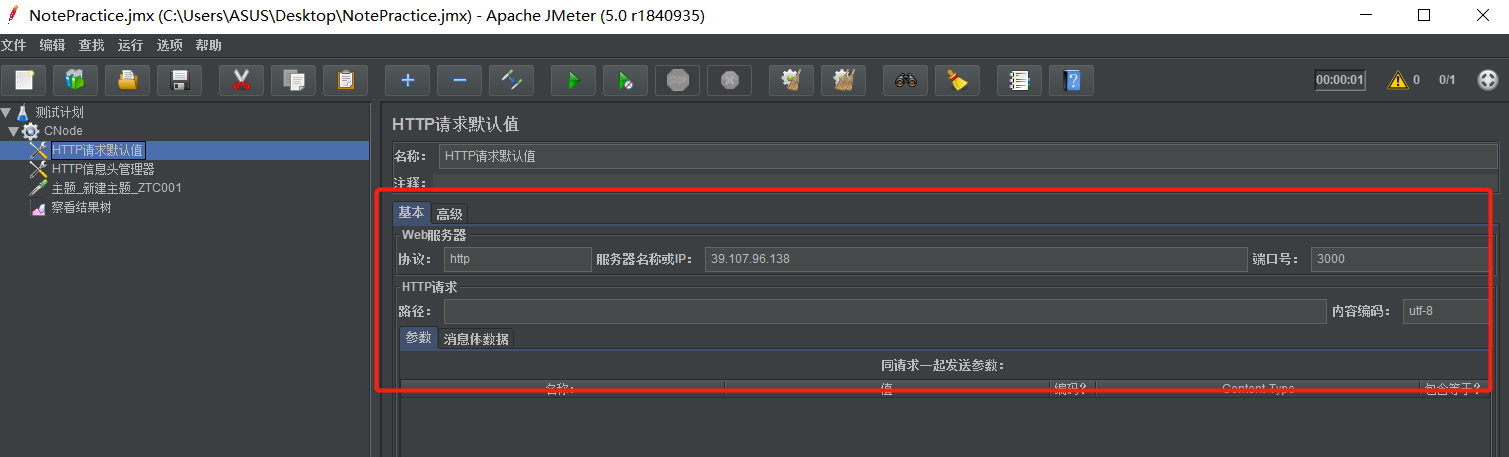Click the 0/1 thread count indicator

pyautogui.click(x=1447, y=80)
